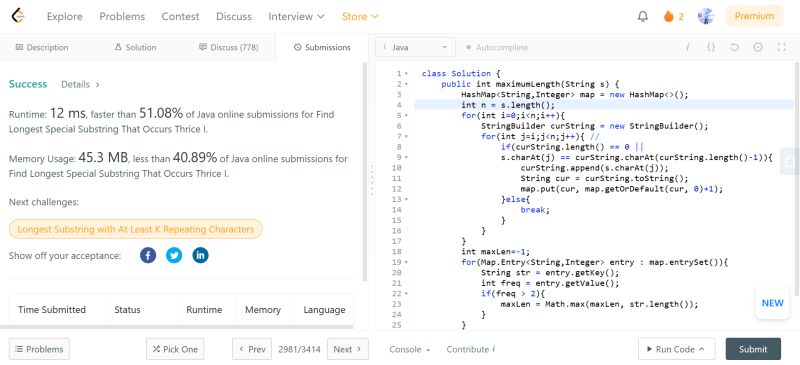The image size is (800, 365).
Task: Pick One random problem
Action: [x=175, y=349]
